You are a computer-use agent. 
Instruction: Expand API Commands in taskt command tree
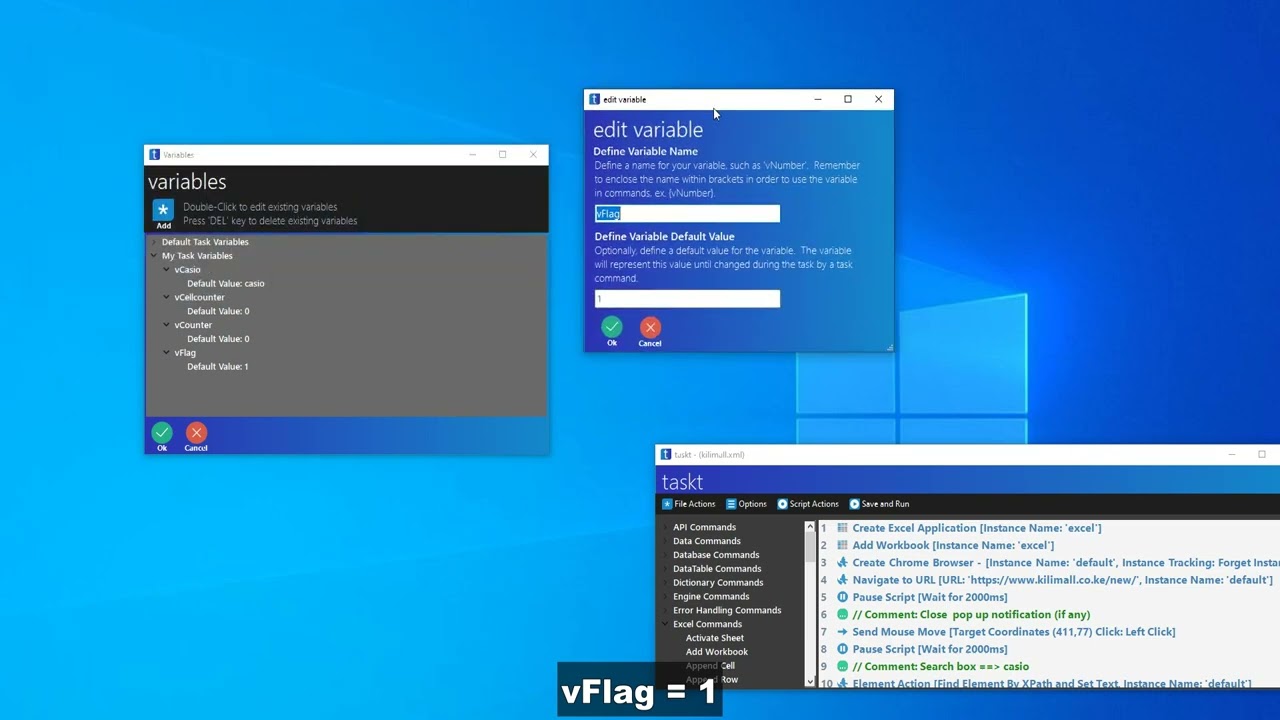pos(666,527)
